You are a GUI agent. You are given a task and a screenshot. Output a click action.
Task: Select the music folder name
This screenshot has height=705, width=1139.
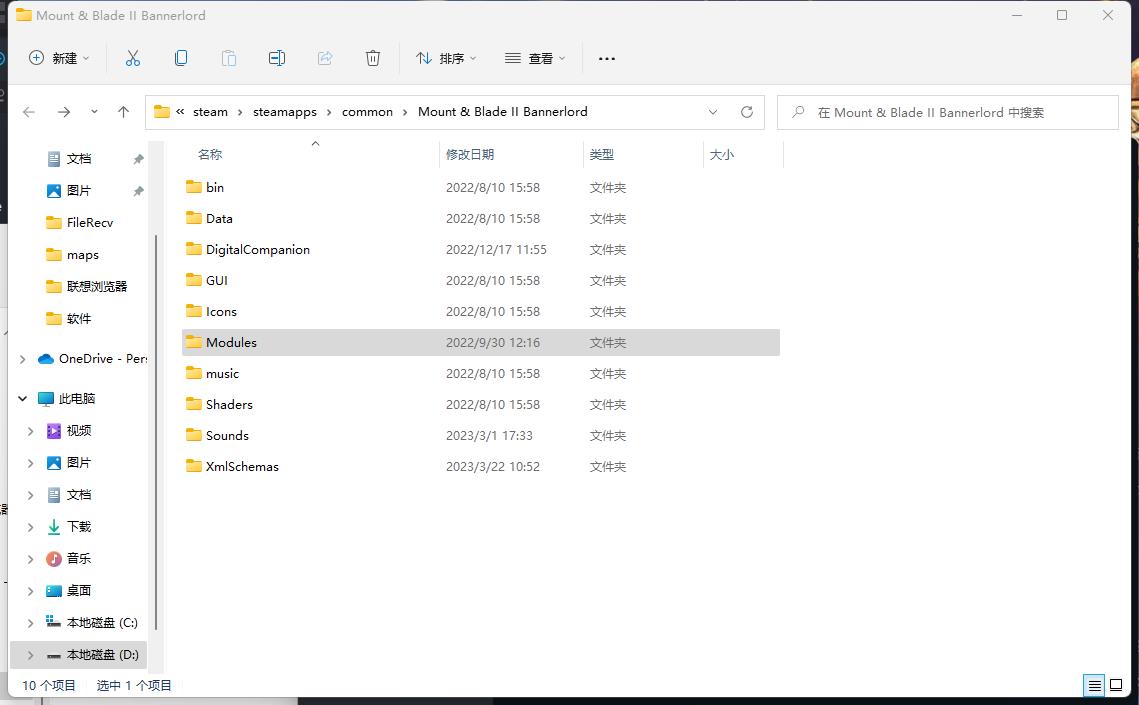click(222, 374)
